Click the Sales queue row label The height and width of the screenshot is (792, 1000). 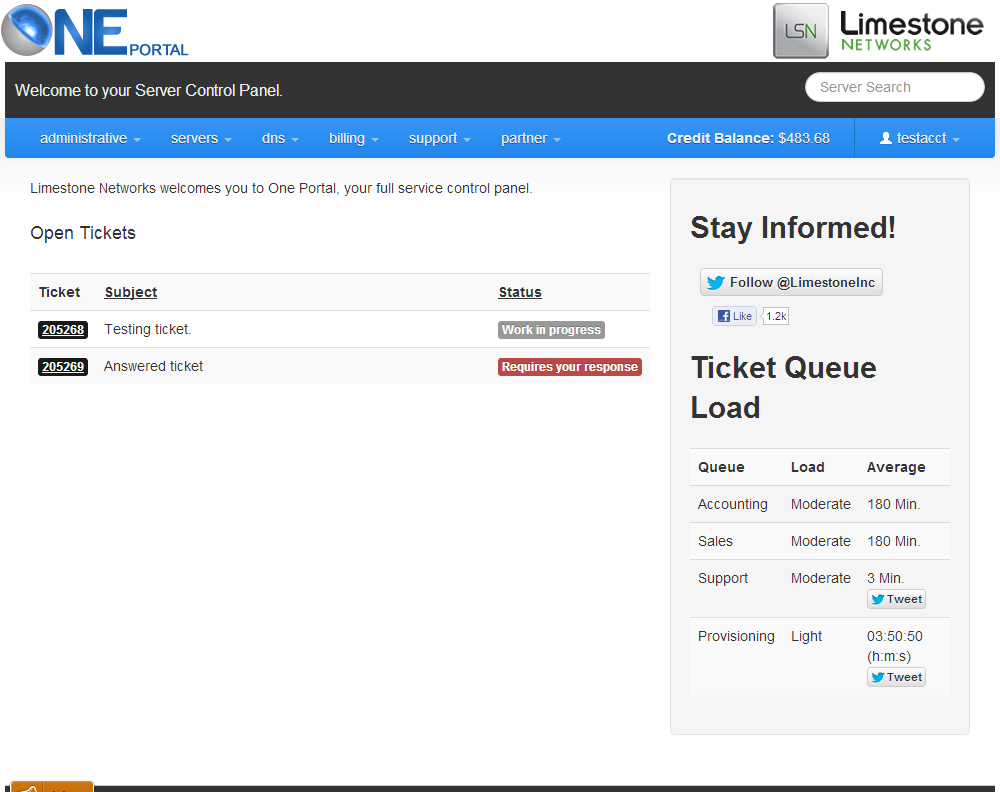click(715, 541)
